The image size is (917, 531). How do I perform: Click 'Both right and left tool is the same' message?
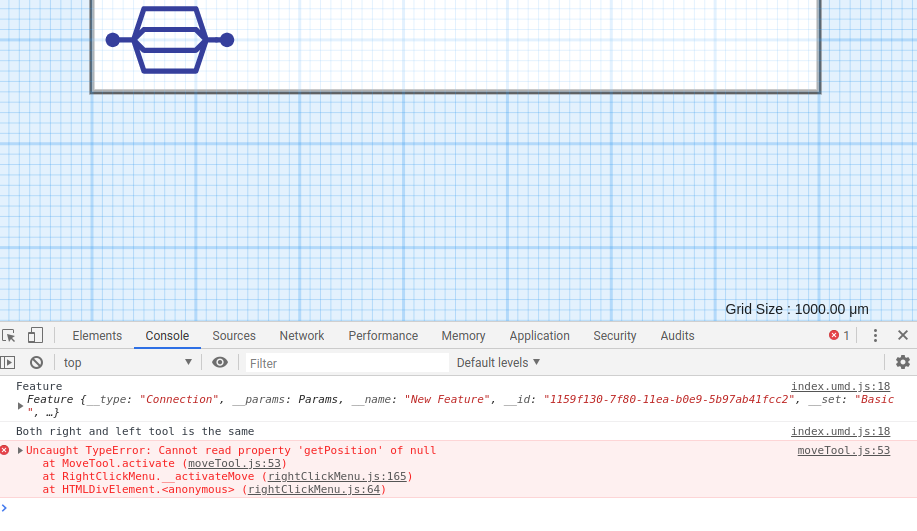coord(135,431)
